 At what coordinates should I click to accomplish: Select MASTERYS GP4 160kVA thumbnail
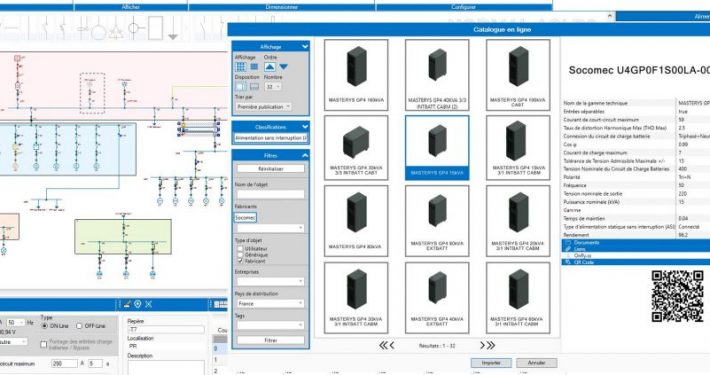tap(356, 75)
